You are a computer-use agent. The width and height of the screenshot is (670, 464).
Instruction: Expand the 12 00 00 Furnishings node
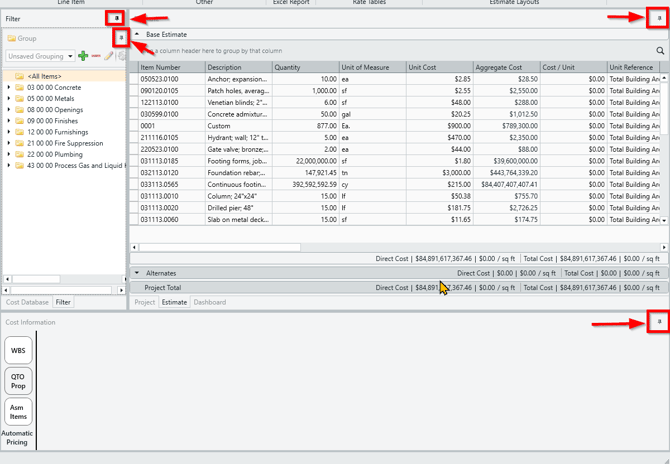pos(9,132)
